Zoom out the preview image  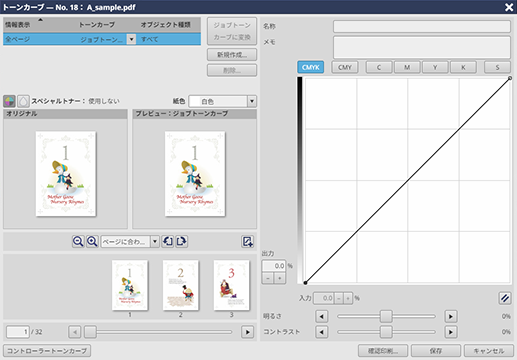click(78, 241)
